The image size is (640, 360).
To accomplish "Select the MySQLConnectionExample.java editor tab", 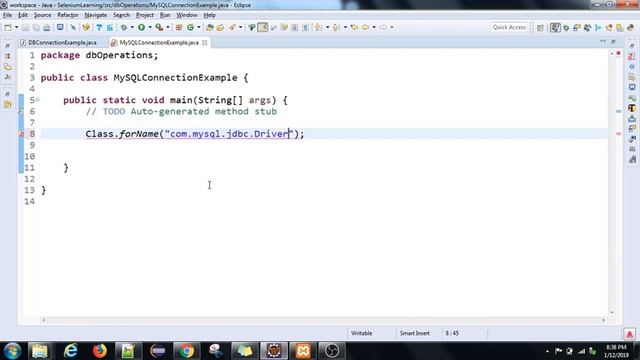I will click(159, 42).
